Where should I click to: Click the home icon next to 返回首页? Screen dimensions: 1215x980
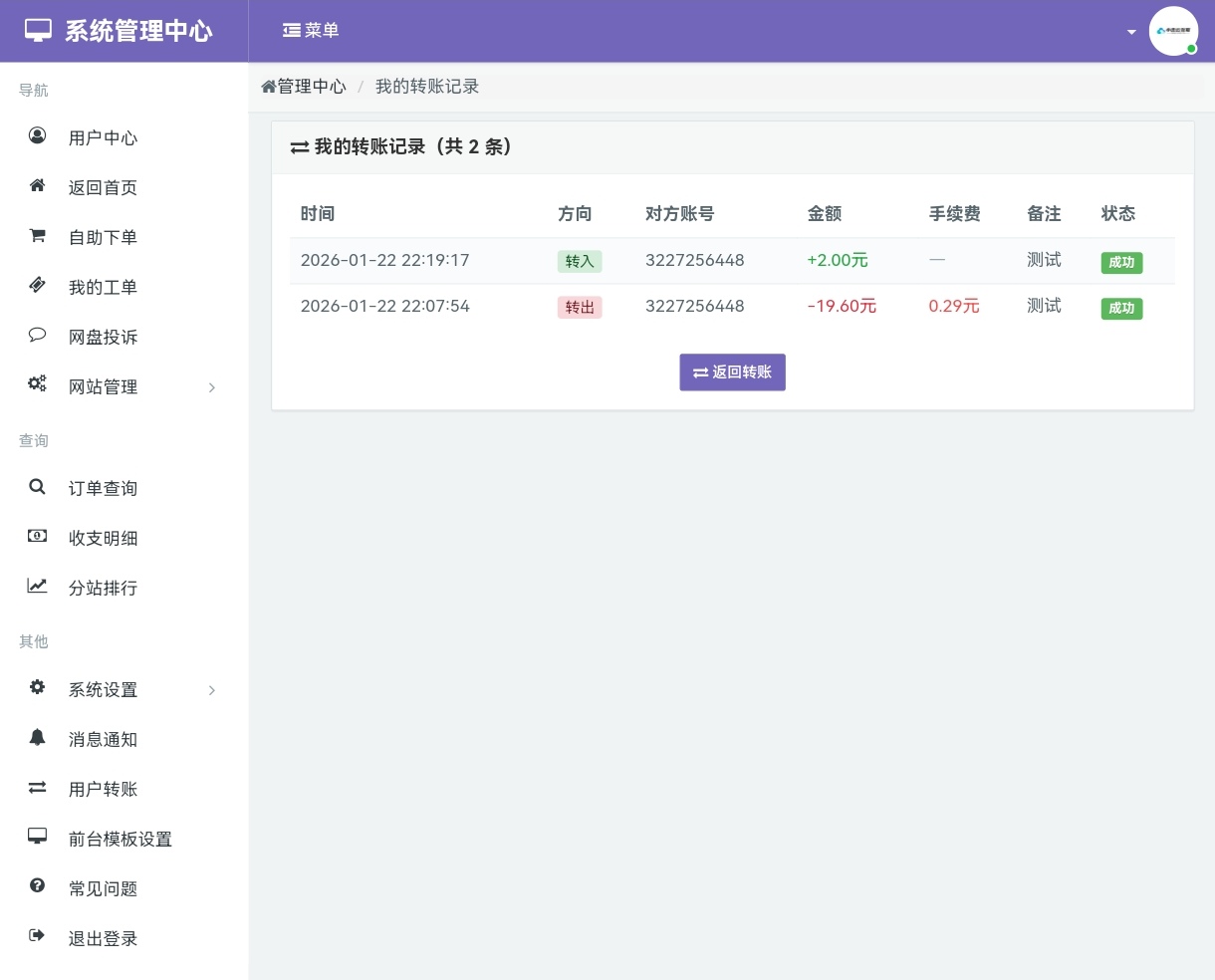tap(37, 185)
